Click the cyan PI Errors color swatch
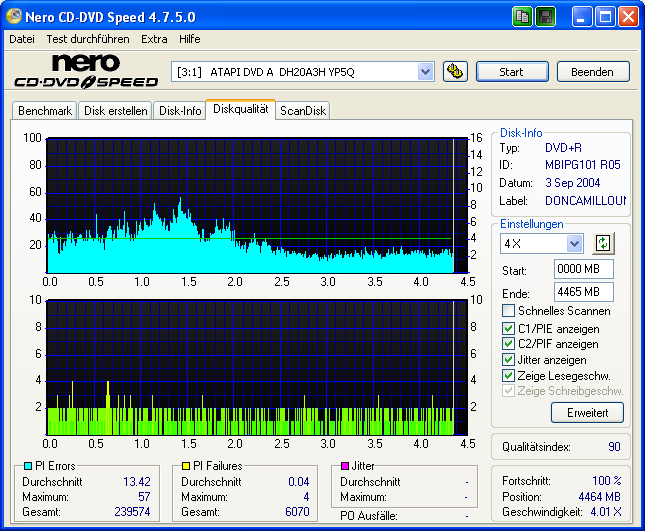Image resolution: width=645 pixels, height=531 pixels. (28, 466)
